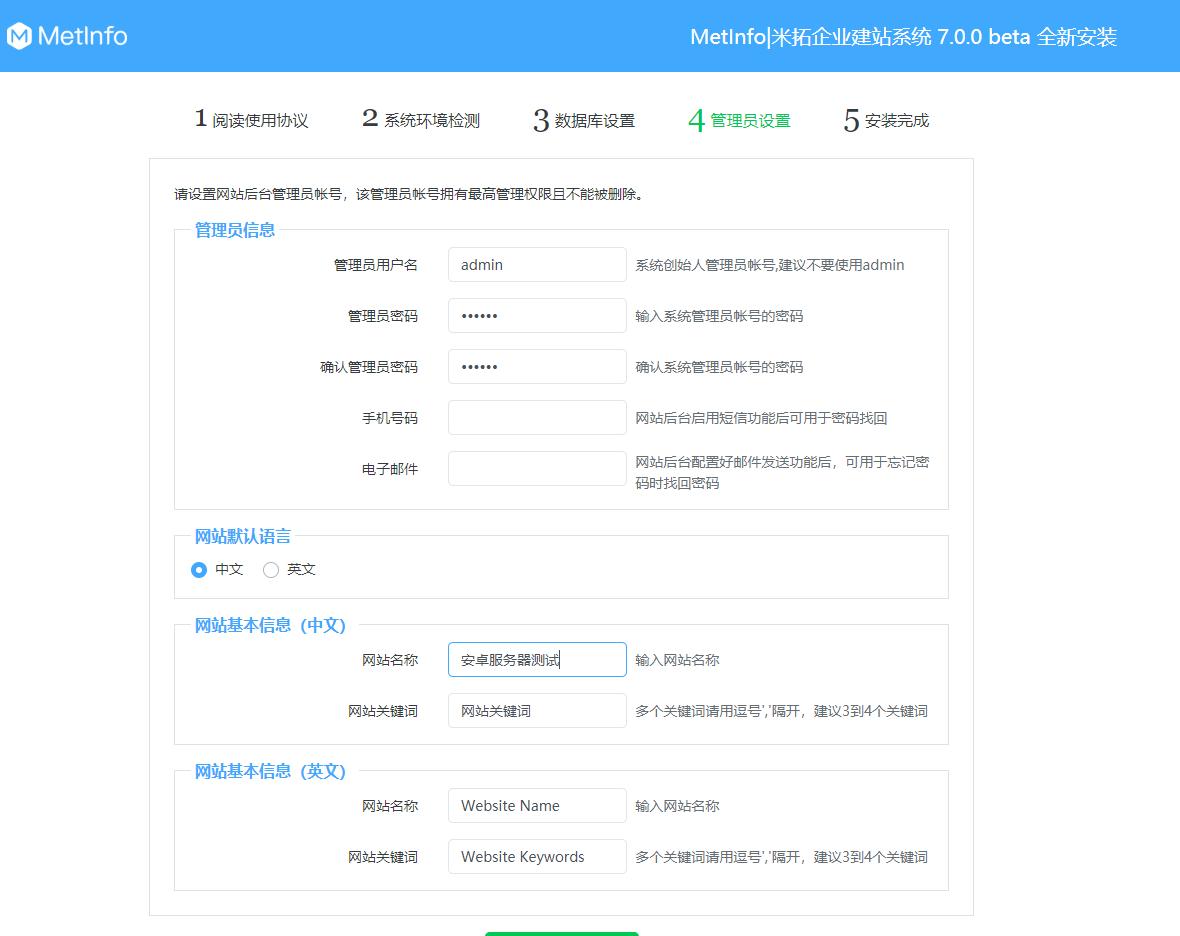Click inside the admin username field
The width and height of the screenshot is (1180, 936).
(537, 264)
